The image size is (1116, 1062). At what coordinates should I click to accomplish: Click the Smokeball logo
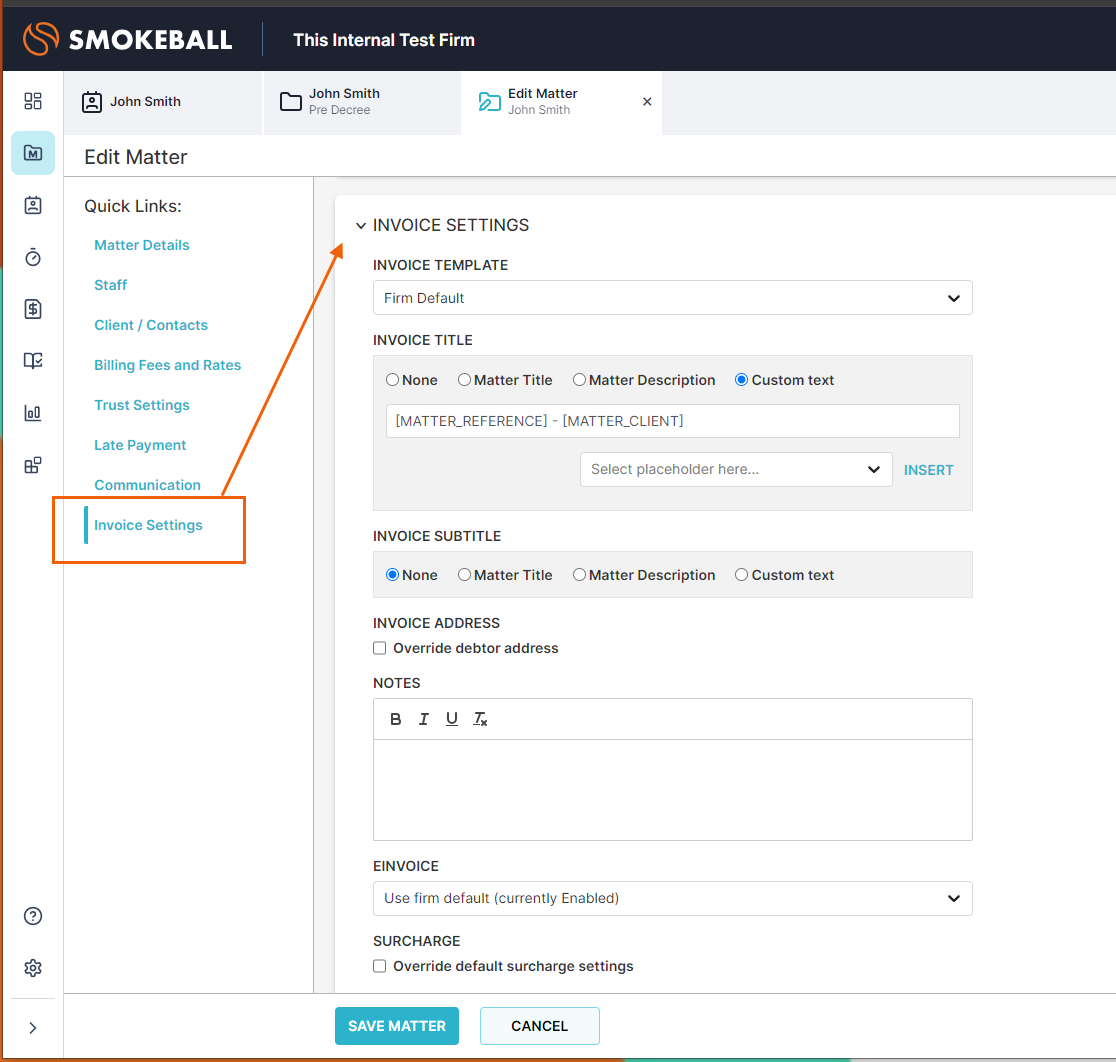(127, 39)
